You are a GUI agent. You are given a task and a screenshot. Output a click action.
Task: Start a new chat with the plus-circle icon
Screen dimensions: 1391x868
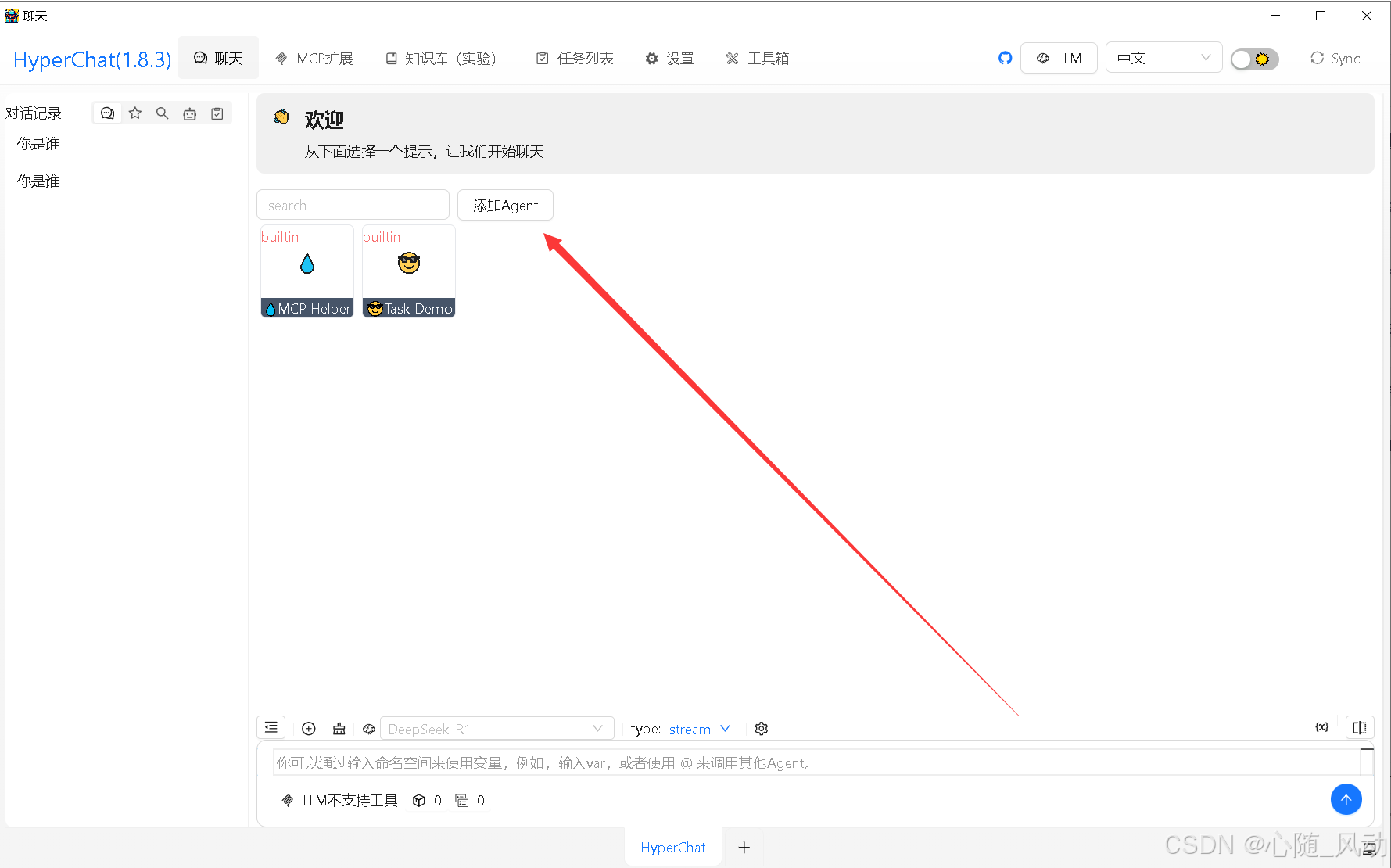pyautogui.click(x=309, y=729)
